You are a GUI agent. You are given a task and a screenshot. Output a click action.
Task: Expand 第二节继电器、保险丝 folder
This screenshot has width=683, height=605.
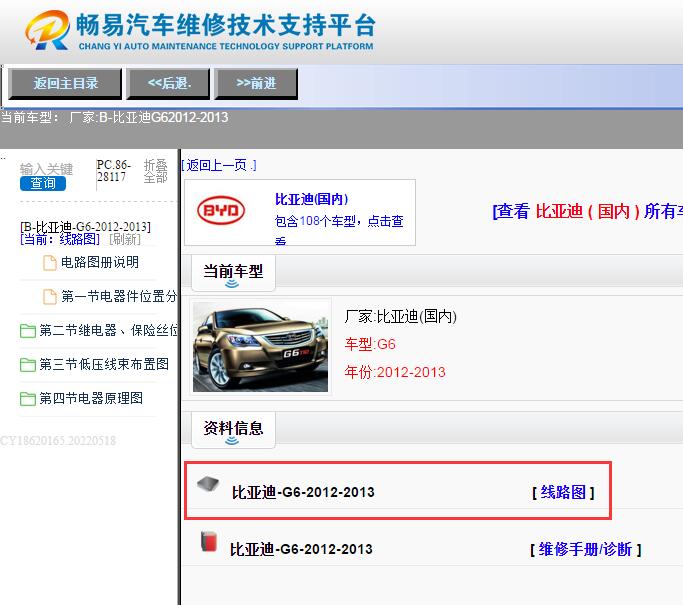click(x=108, y=330)
